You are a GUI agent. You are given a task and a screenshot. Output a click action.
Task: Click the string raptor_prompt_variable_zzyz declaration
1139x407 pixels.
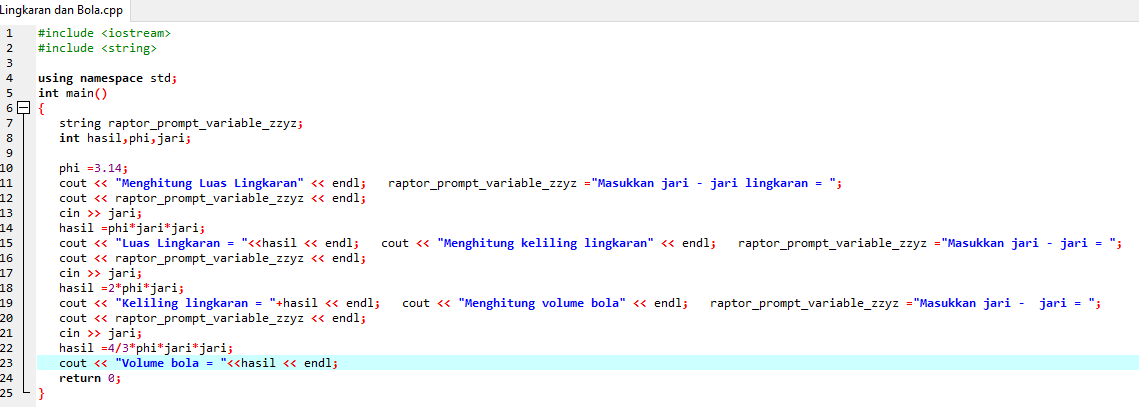pyautogui.click(x=180, y=123)
